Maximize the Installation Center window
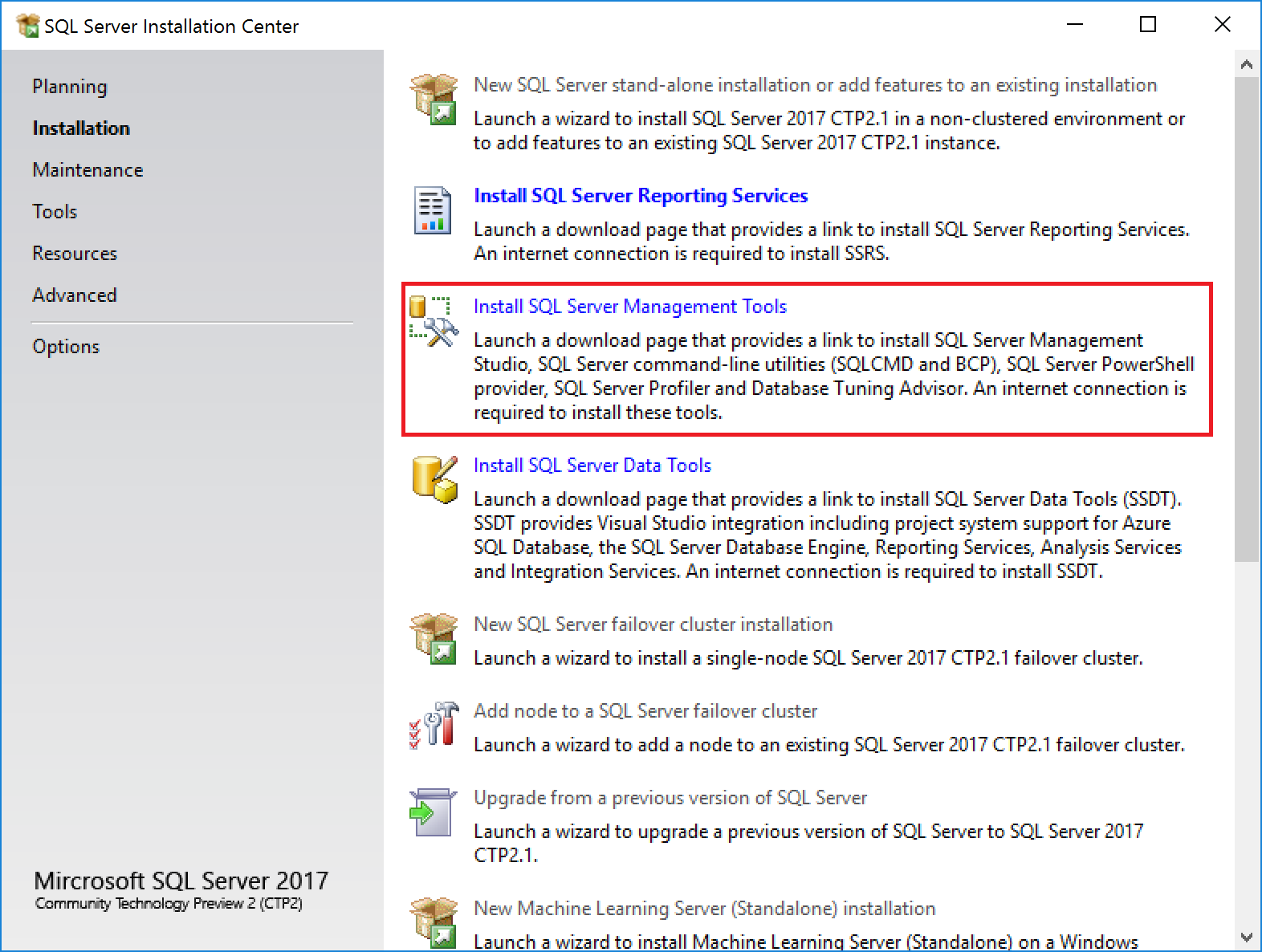The height and width of the screenshot is (952, 1262). [x=1148, y=25]
